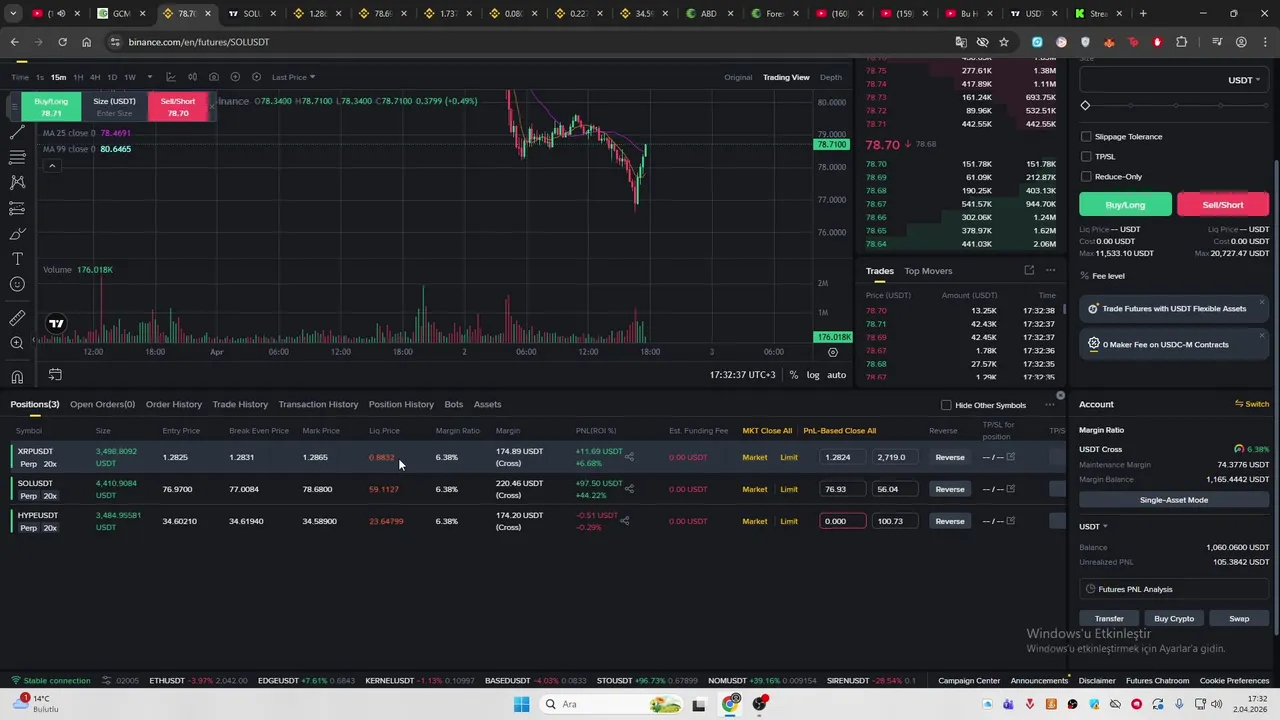
Task: Pop out the Trades panel
Action: 1029,270
